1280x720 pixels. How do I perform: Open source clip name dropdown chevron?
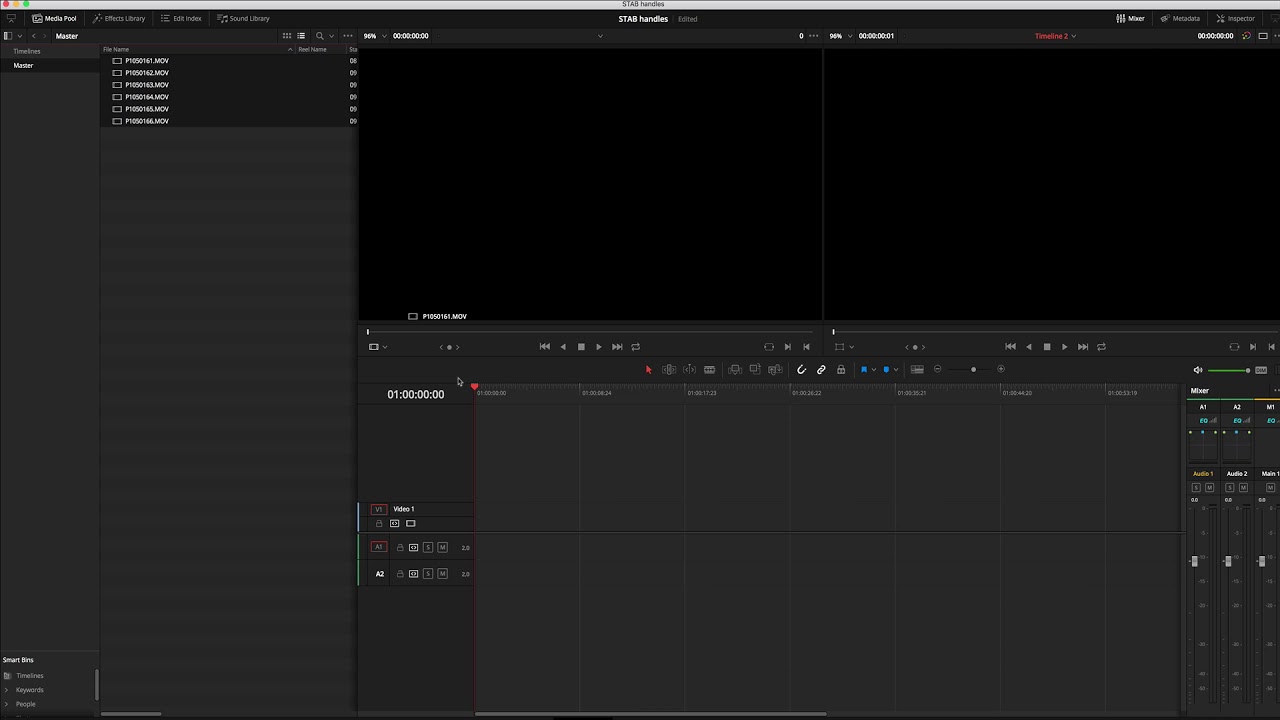pos(600,36)
